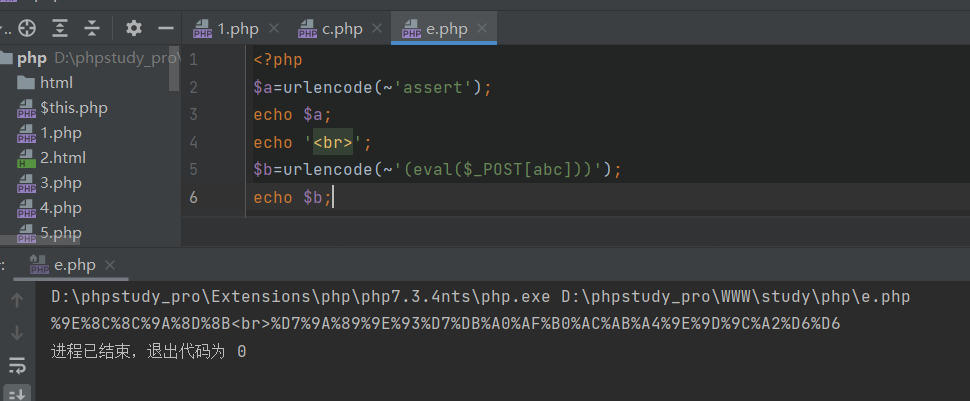Click gutter line number 6
Viewport: 970px width, 401px height.
(194, 197)
